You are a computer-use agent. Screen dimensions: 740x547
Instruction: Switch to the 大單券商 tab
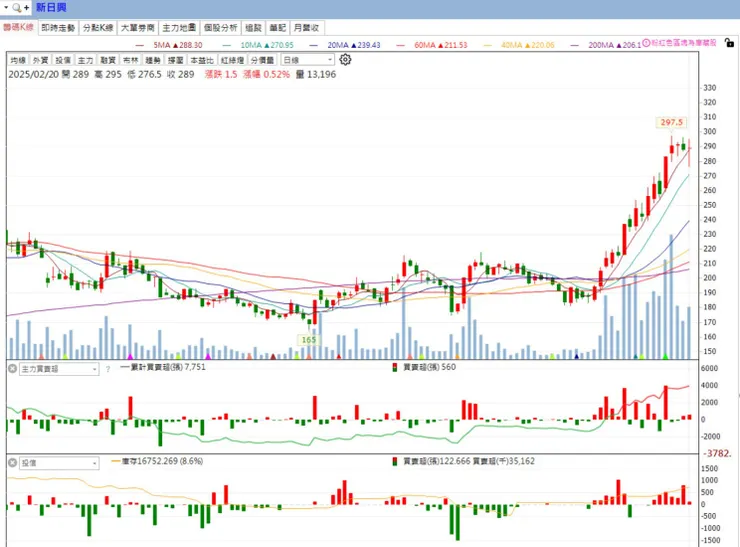138,28
